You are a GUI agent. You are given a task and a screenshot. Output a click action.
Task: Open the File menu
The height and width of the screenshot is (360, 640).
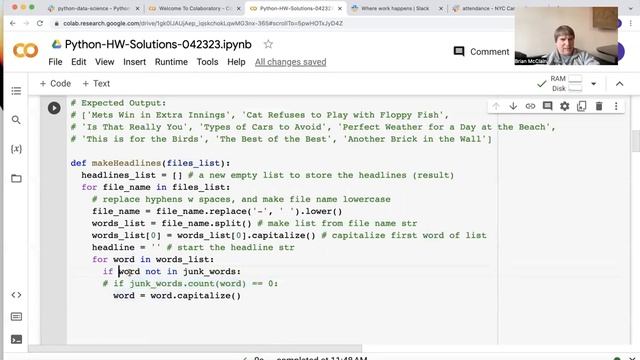tap(55, 62)
